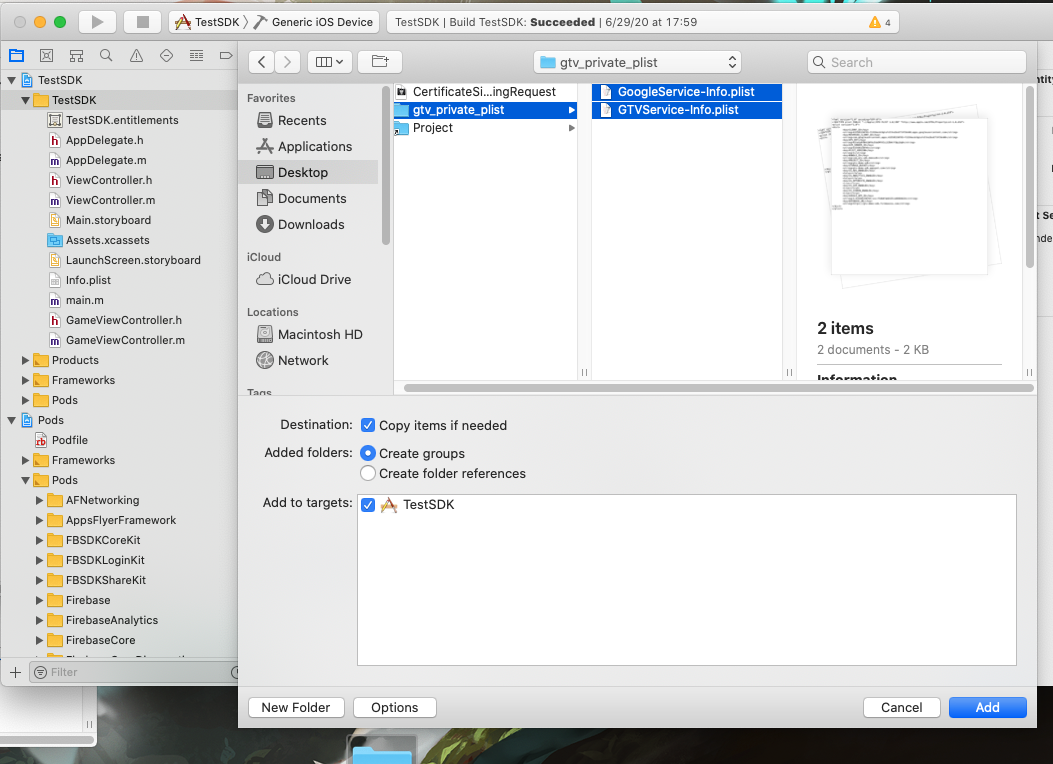Collapse the TestSDK group folder

[x=25, y=101]
